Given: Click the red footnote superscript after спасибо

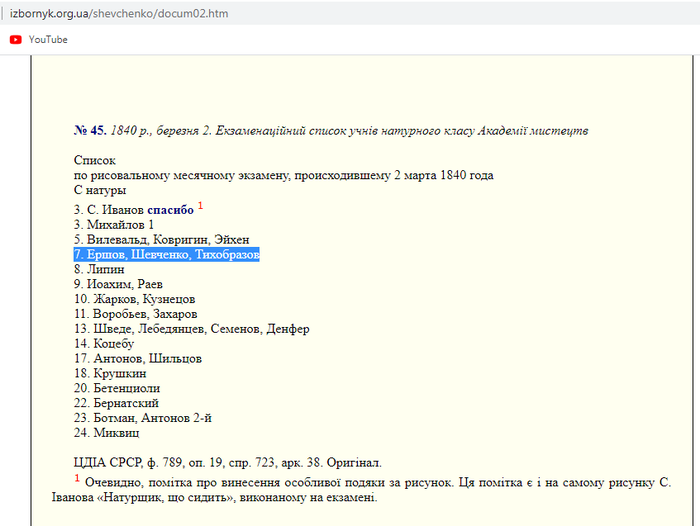Looking at the screenshot, I should pos(199,206).
